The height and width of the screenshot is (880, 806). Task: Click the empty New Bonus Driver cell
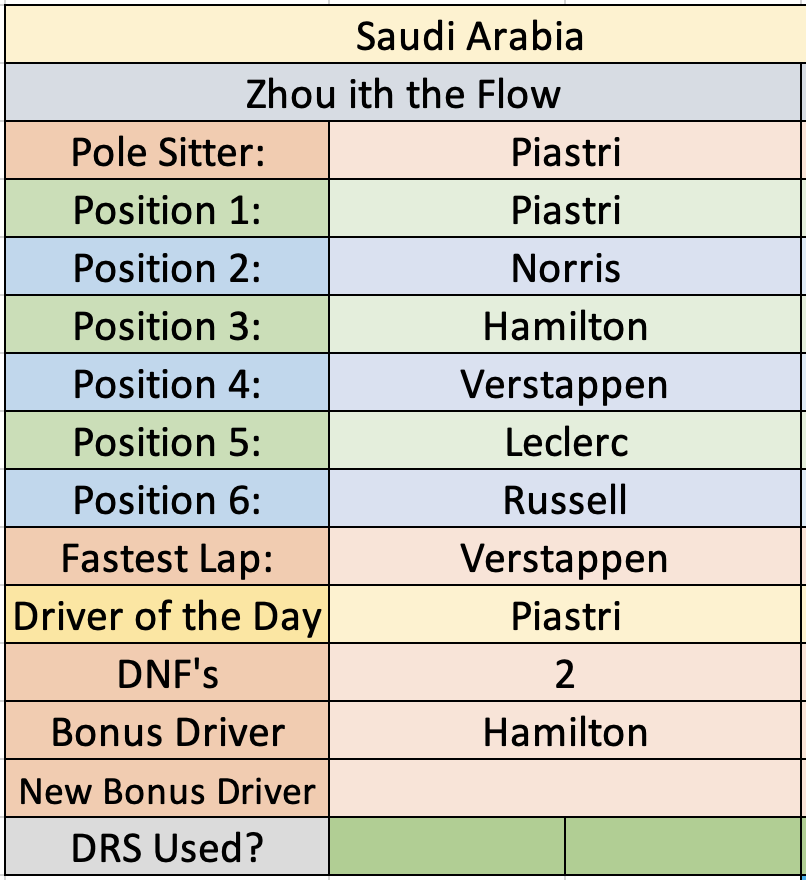pos(565,789)
